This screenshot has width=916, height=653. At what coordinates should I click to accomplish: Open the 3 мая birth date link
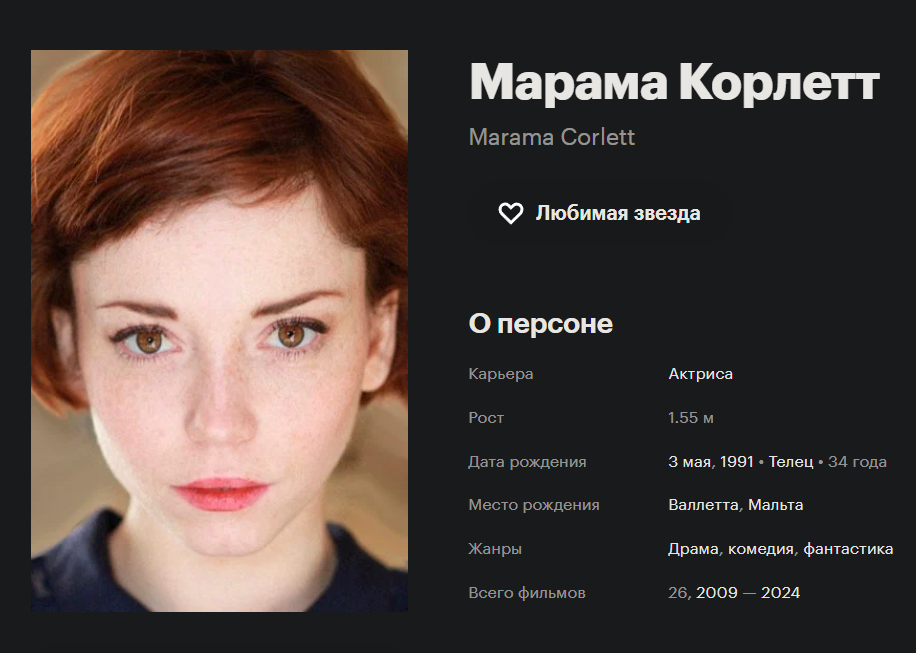[x=691, y=461]
